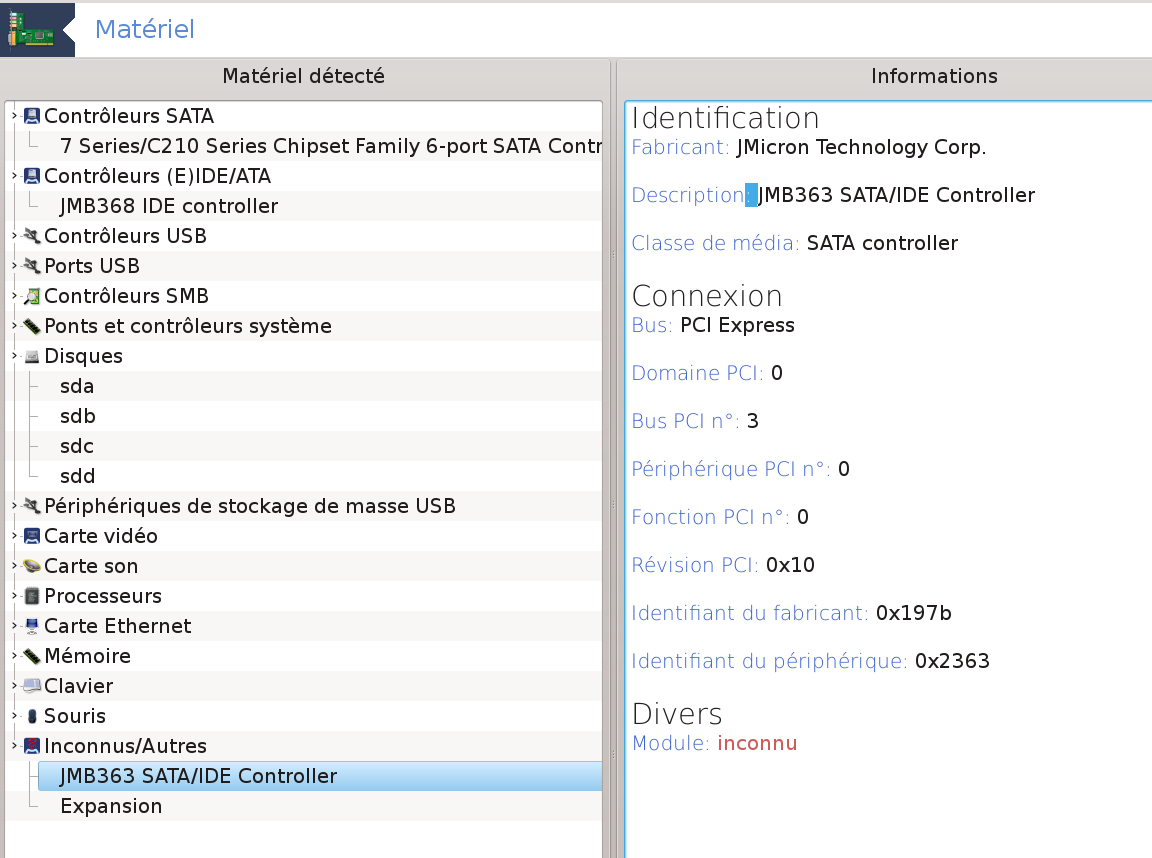Click the Processeurs chip icon

pyautogui.click(x=32, y=596)
